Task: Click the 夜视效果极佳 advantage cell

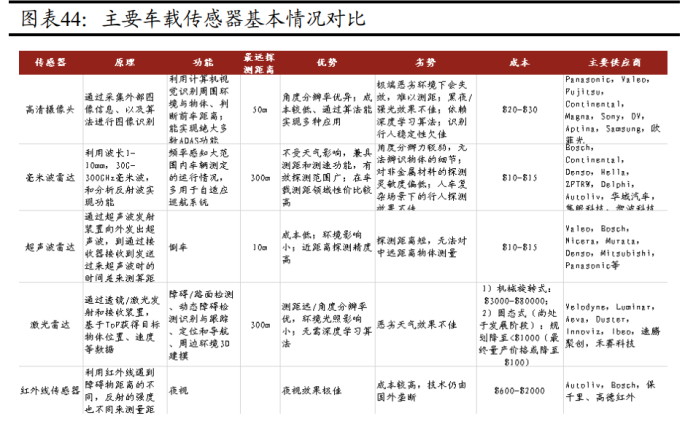Action: tap(312, 390)
